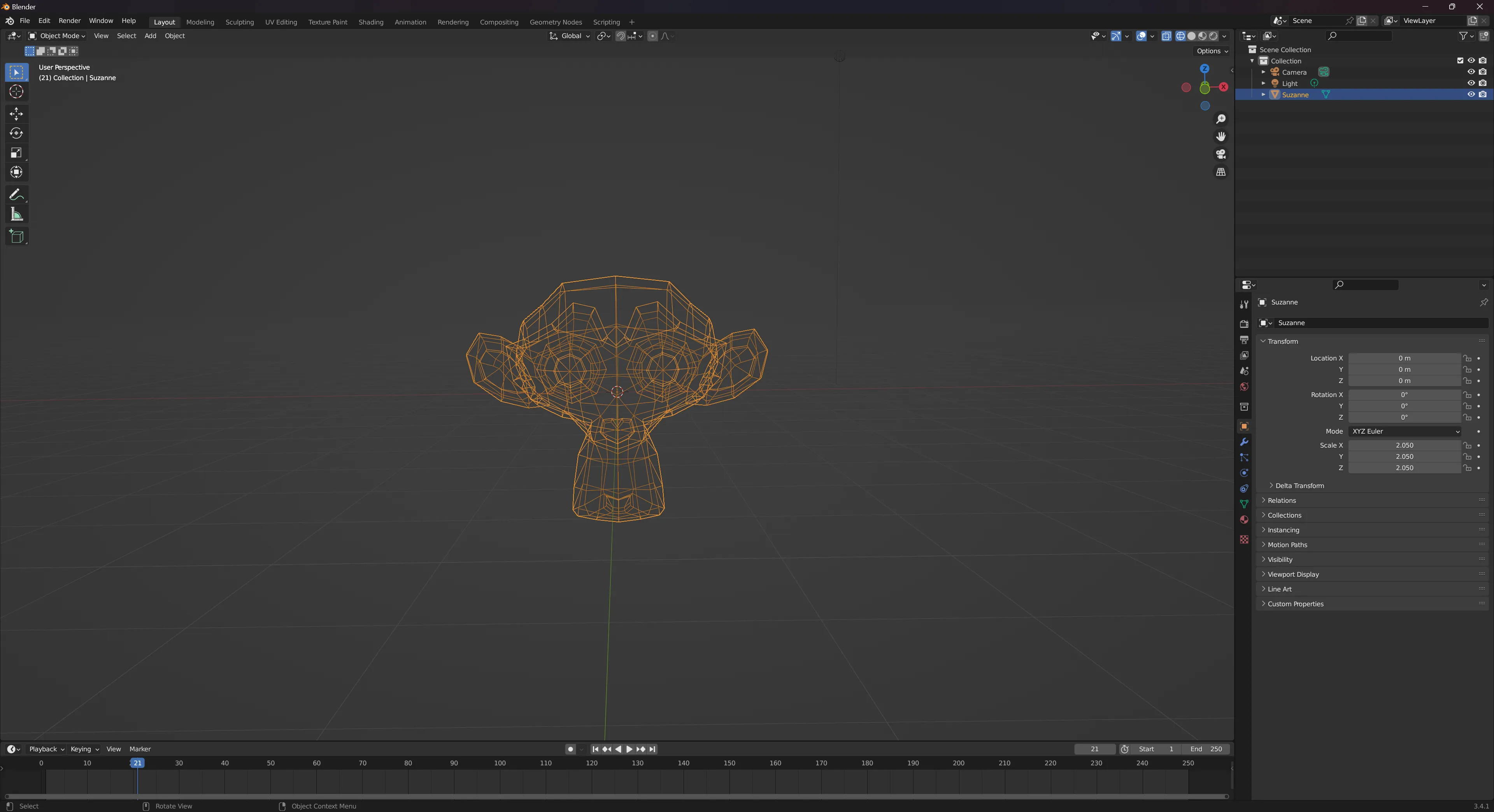Viewport: 1494px width, 812px height.
Task: Switch viewport to rendered shading mode
Action: pyautogui.click(x=1213, y=36)
